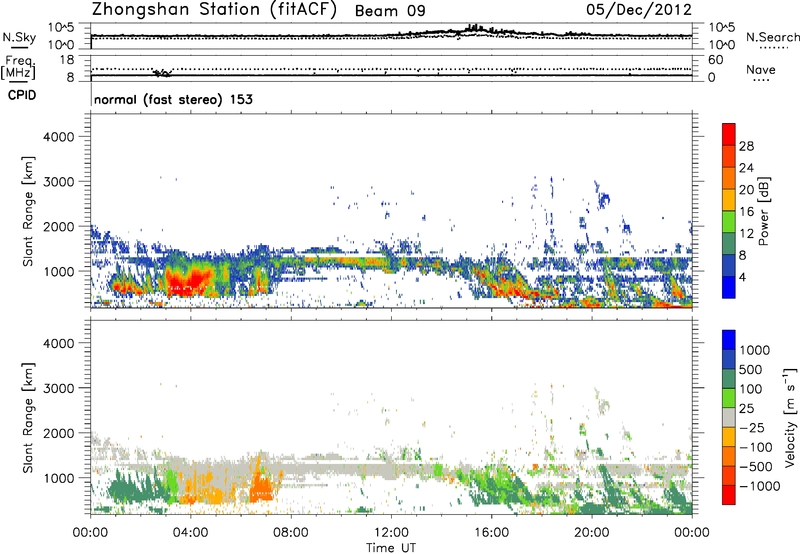Viewport: 800px width, 554px height.
Task: Click the 04:00 time tick label
Action: click(x=191, y=533)
